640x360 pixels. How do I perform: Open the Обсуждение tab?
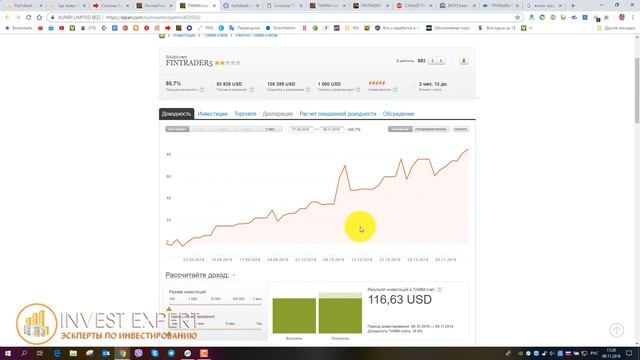click(x=398, y=114)
